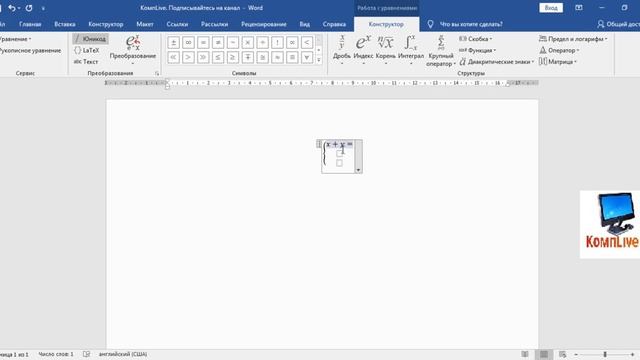Image resolution: width=640 pixels, height=360 pixels.
Task: Switch to Web Layout view
Action: click(x=562, y=354)
